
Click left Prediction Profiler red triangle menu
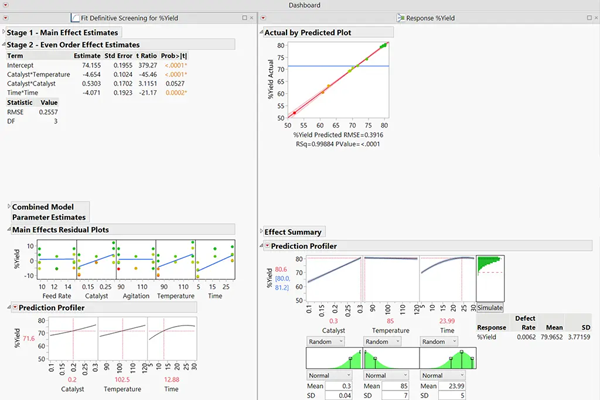point(4,308)
